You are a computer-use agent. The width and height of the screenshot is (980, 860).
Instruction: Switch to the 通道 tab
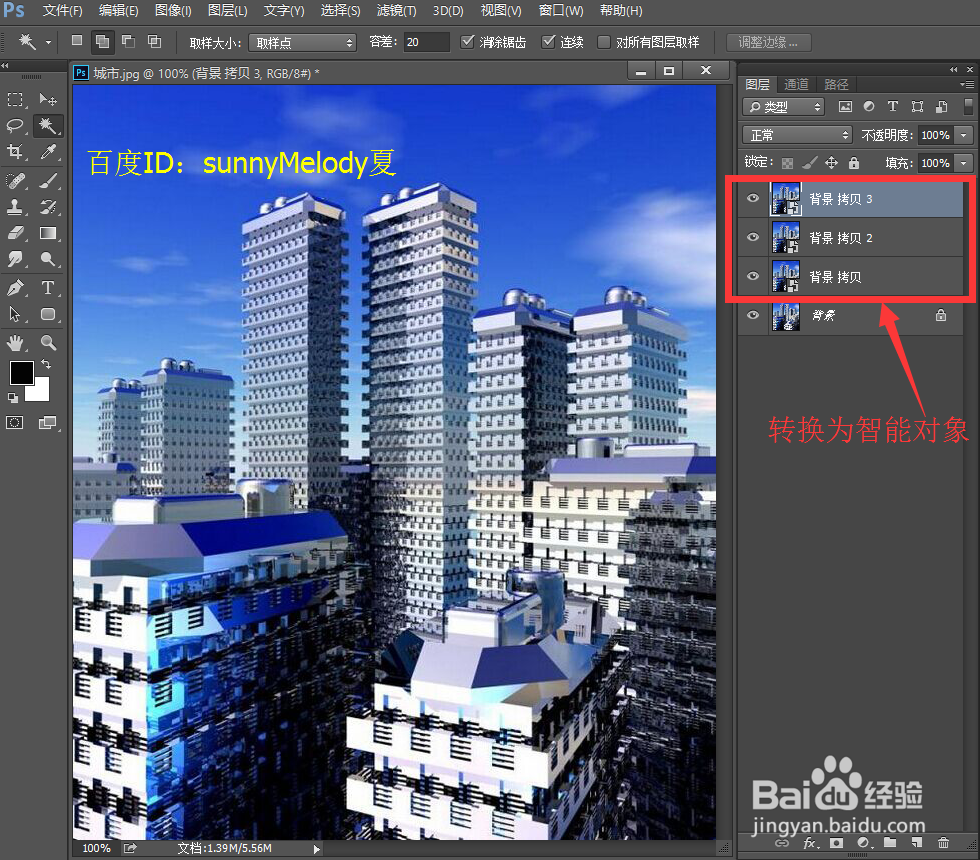[796, 84]
